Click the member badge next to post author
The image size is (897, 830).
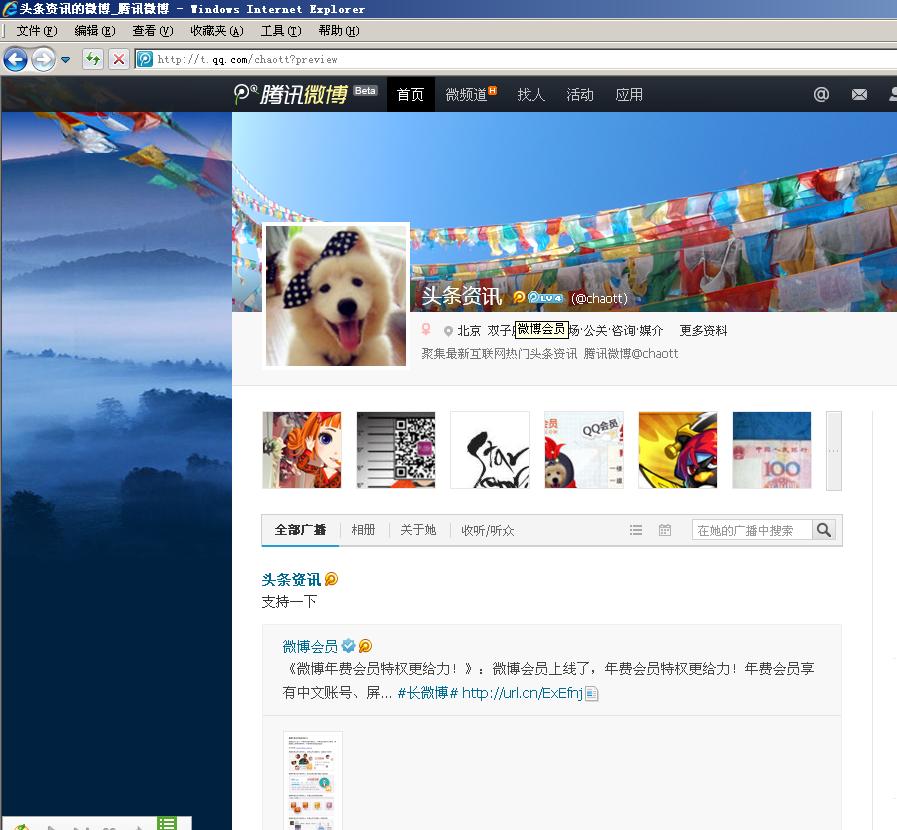tap(331, 579)
